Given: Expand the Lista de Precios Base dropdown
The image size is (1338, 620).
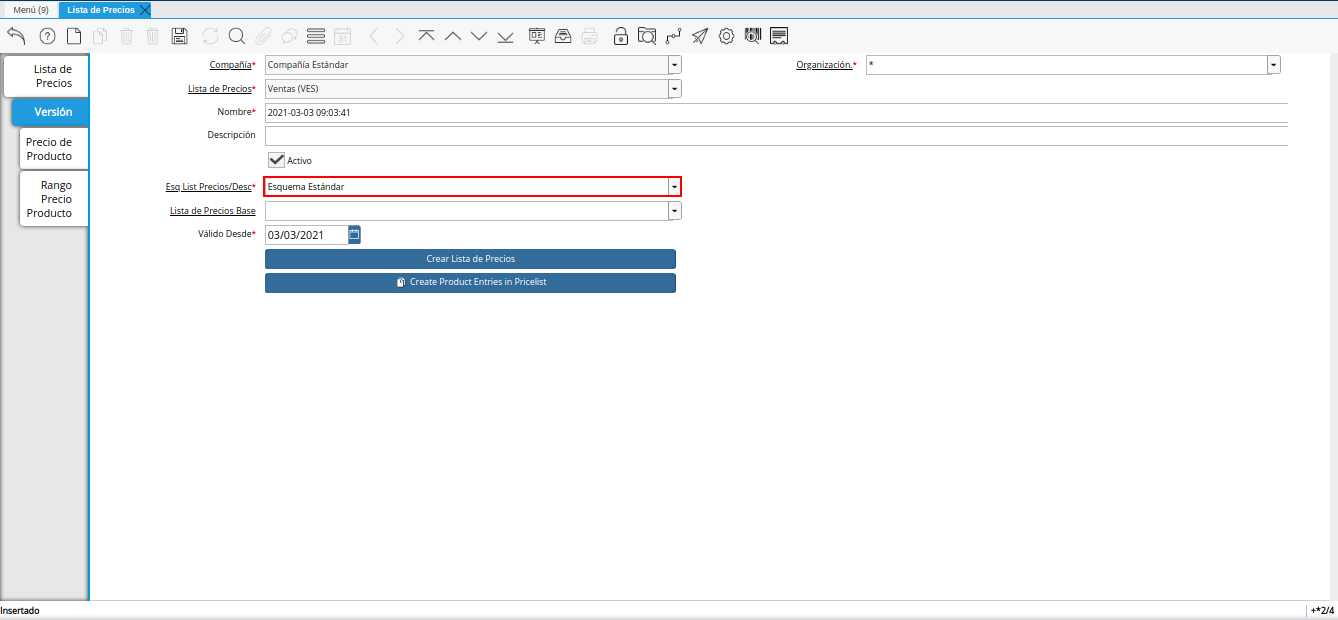Looking at the screenshot, I should (x=674, y=211).
